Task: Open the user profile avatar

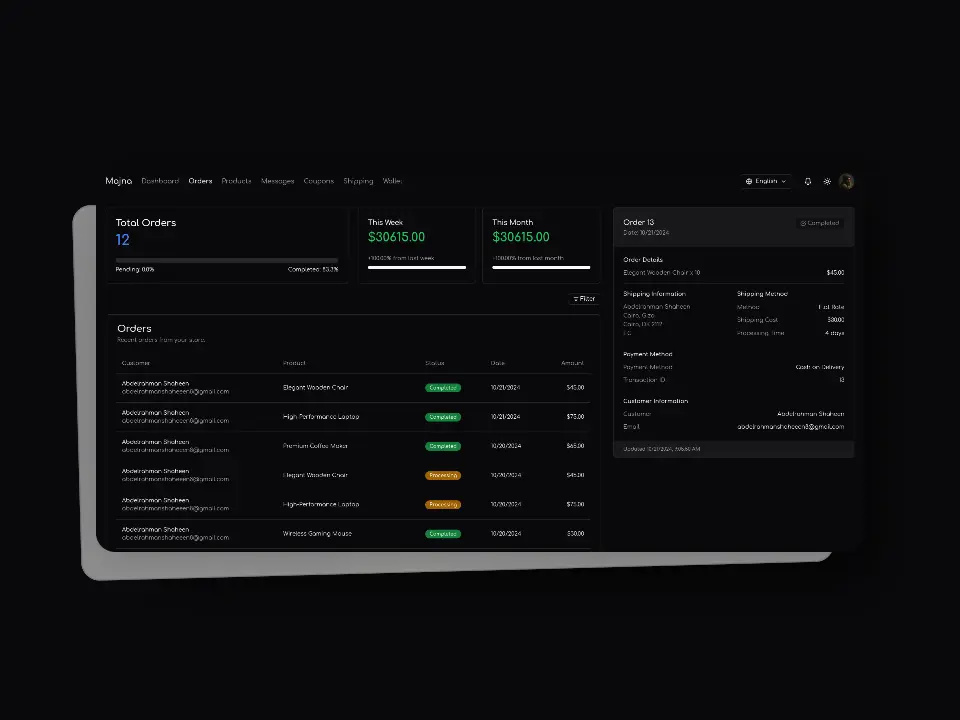Action: pos(846,181)
